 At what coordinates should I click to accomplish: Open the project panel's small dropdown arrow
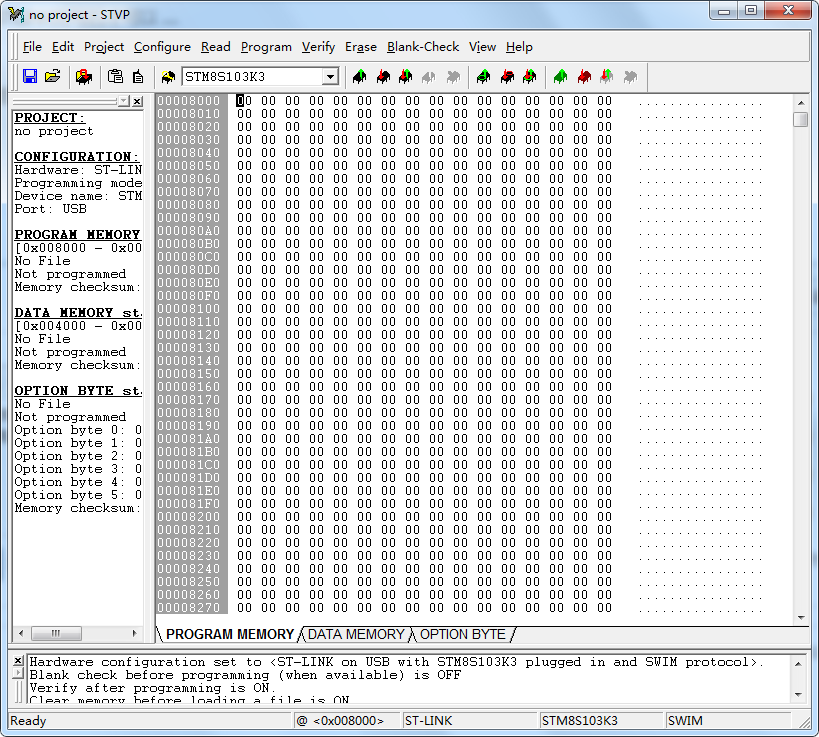[124, 101]
